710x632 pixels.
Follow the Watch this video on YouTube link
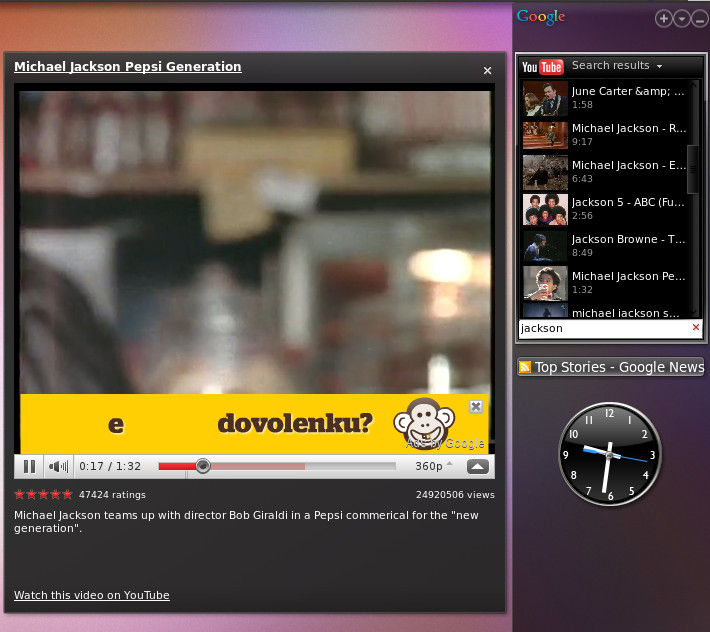(x=92, y=595)
